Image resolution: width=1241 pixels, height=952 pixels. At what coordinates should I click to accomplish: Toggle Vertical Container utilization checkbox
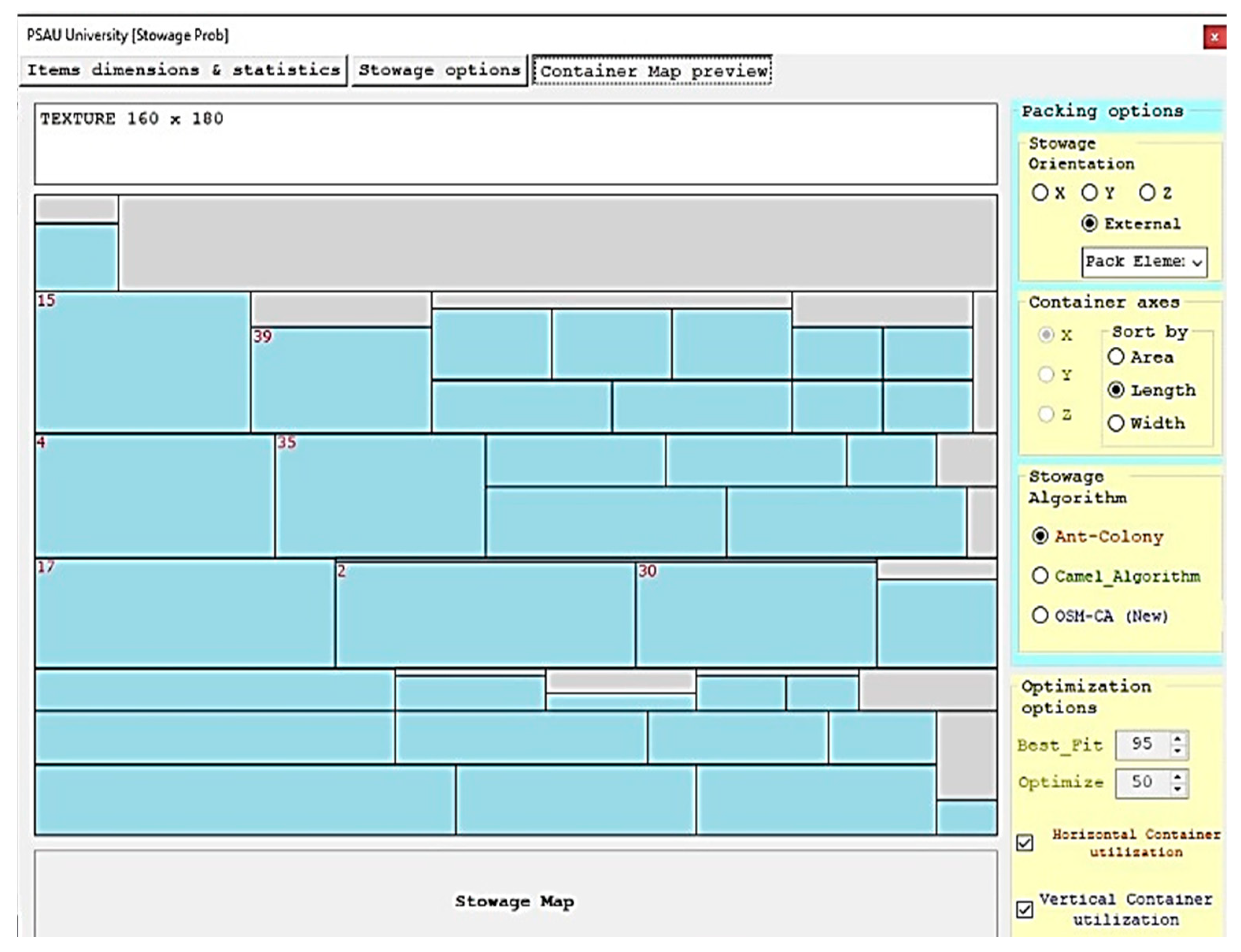pyautogui.click(x=1025, y=909)
